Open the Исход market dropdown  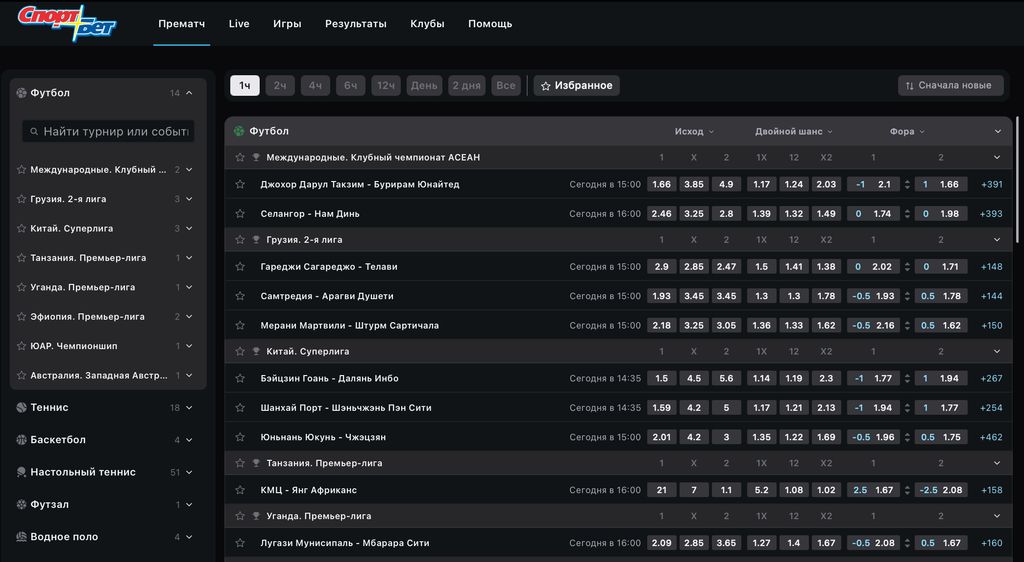point(694,131)
